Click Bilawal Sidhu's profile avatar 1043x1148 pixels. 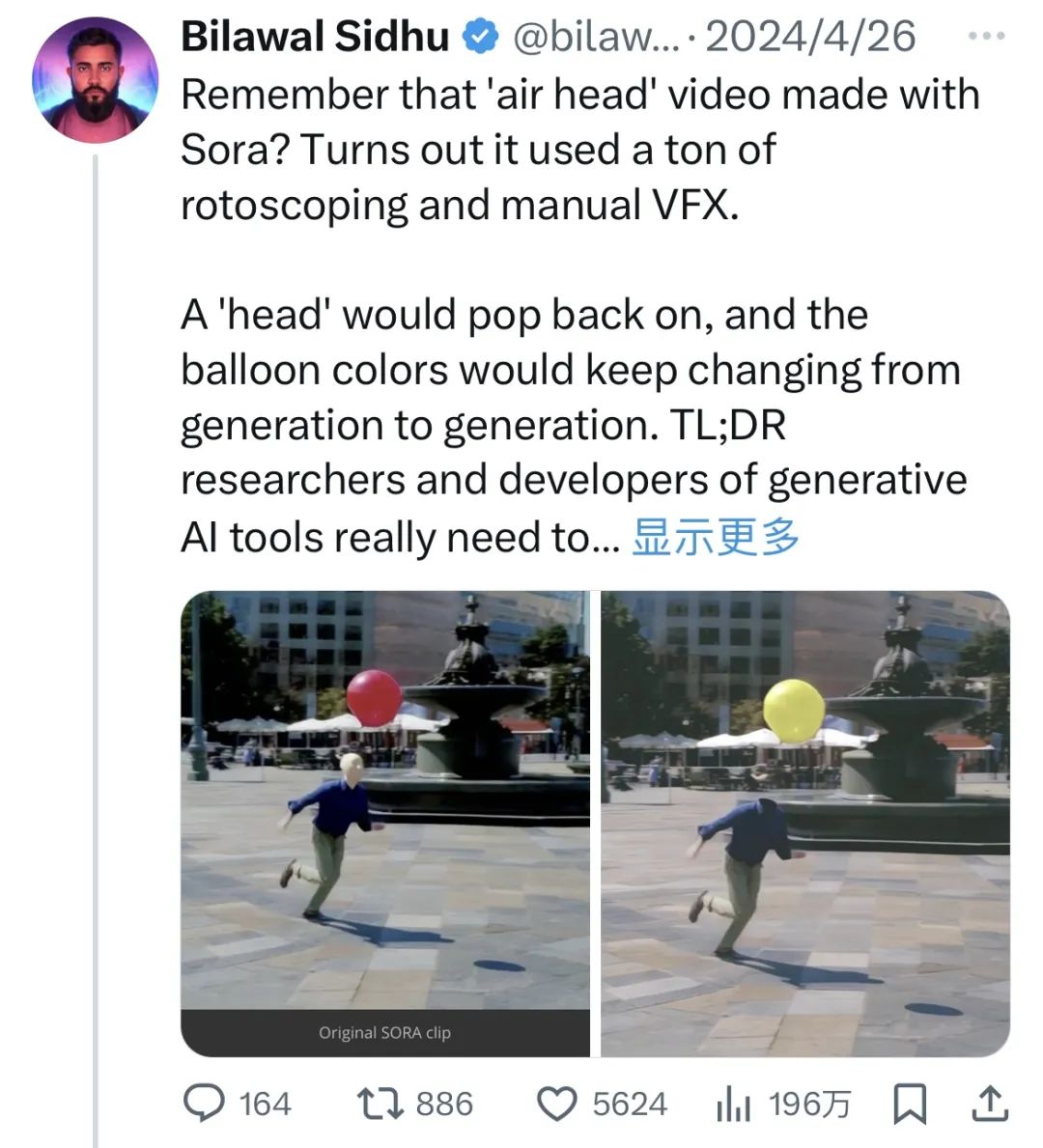[96, 80]
